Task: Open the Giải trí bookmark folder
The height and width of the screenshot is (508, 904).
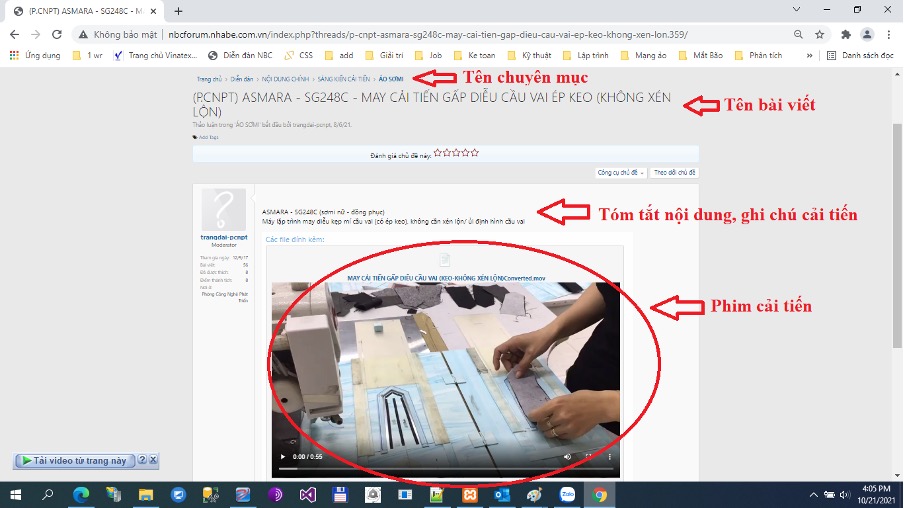Action: click(x=384, y=55)
